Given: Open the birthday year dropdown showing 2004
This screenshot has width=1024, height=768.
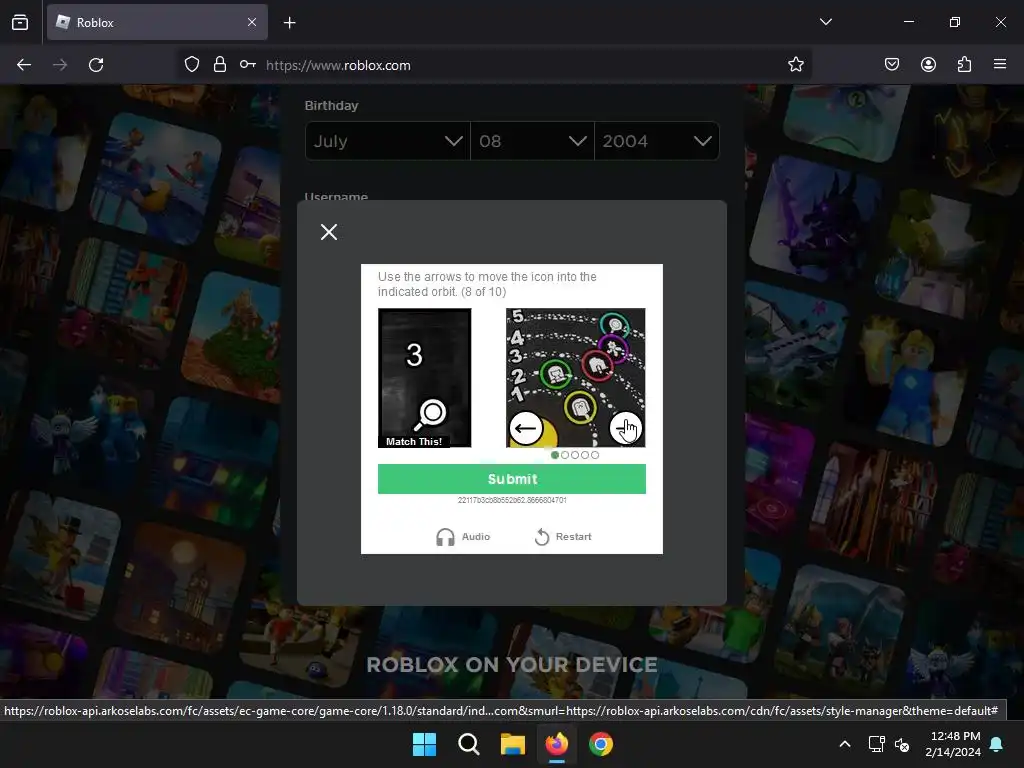Looking at the screenshot, I should [x=657, y=141].
